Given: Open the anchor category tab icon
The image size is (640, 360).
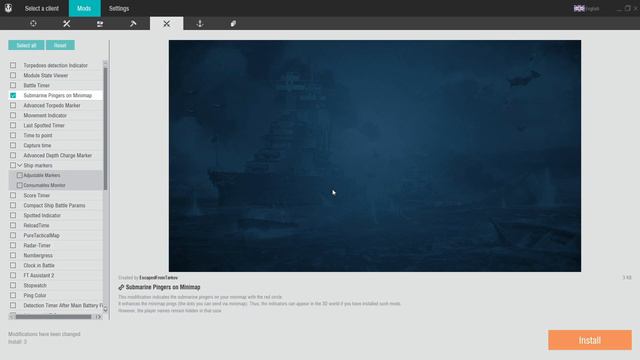Looking at the screenshot, I should click(x=200, y=24).
